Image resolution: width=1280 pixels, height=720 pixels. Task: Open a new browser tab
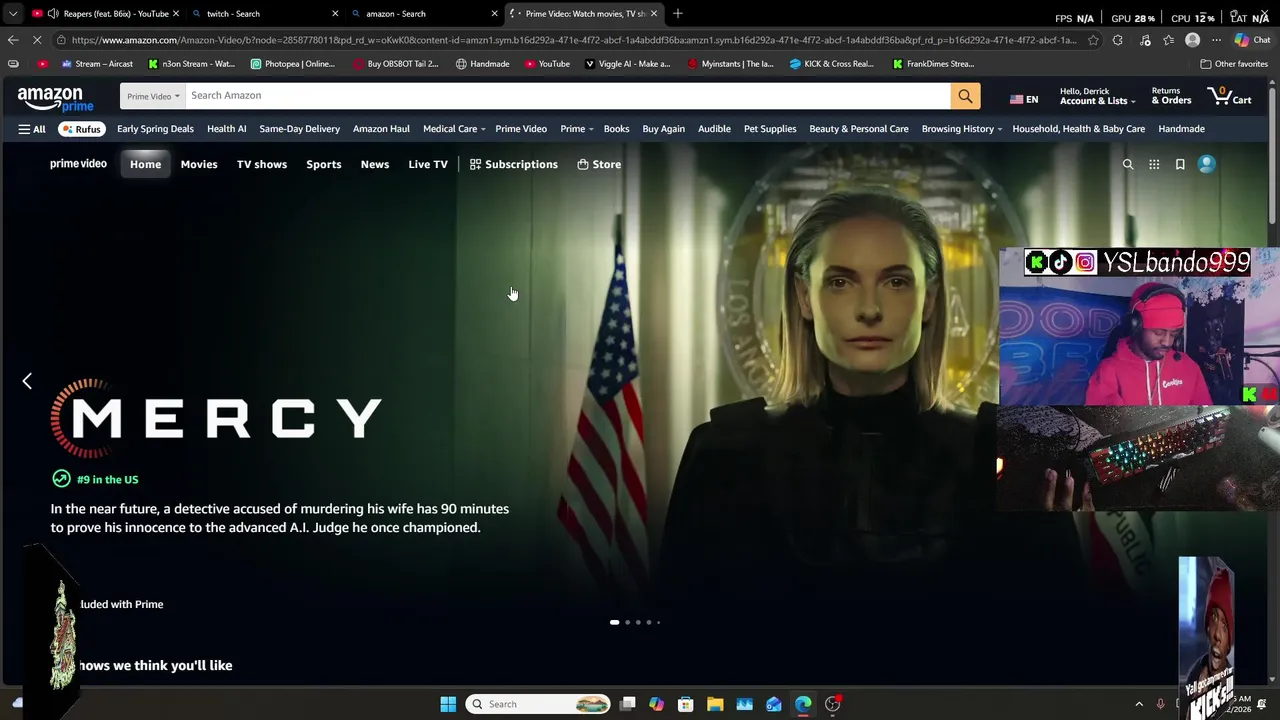point(678,13)
